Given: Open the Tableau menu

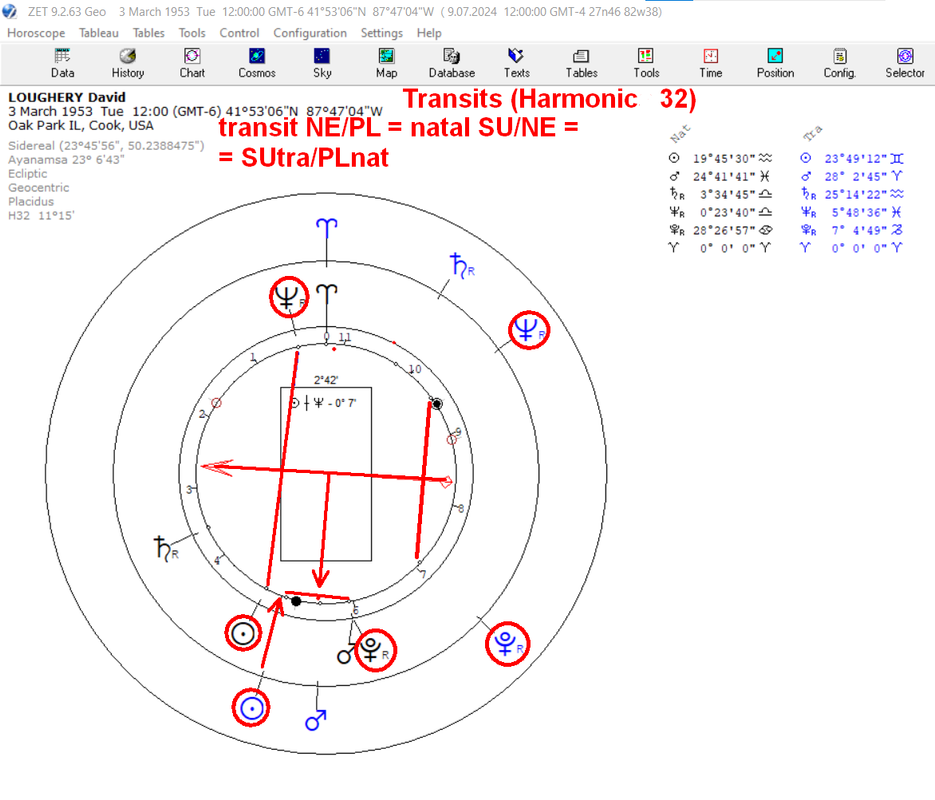Looking at the screenshot, I should pyautogui.click(x=98, y=33).
